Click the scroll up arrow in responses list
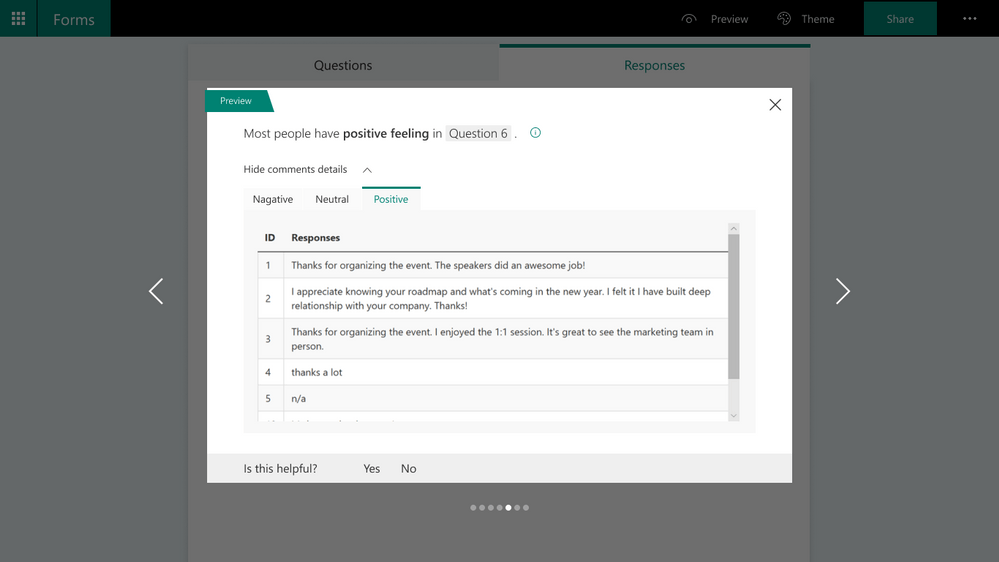Image resolution: width=999 pixels, height=562 pixels. coord(733,228)
